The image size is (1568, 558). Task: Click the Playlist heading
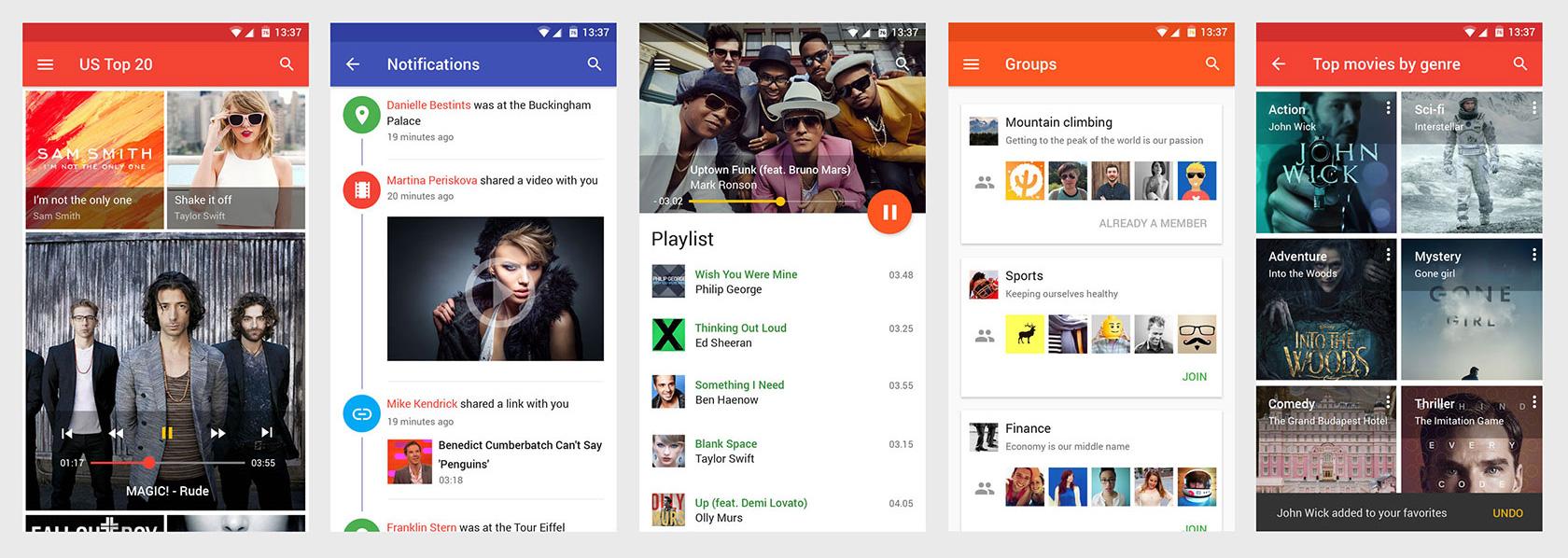click(682, 239)
